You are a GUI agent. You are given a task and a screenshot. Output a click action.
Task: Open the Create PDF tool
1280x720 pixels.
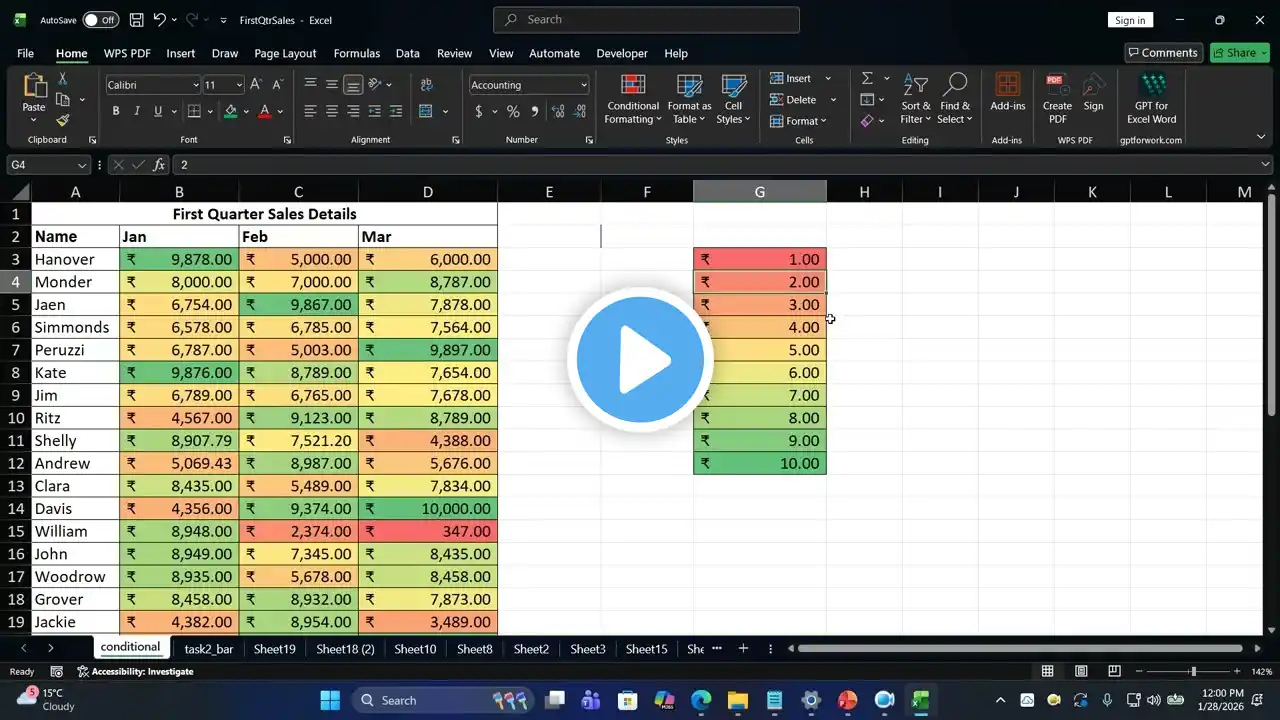click(1057, 98)
